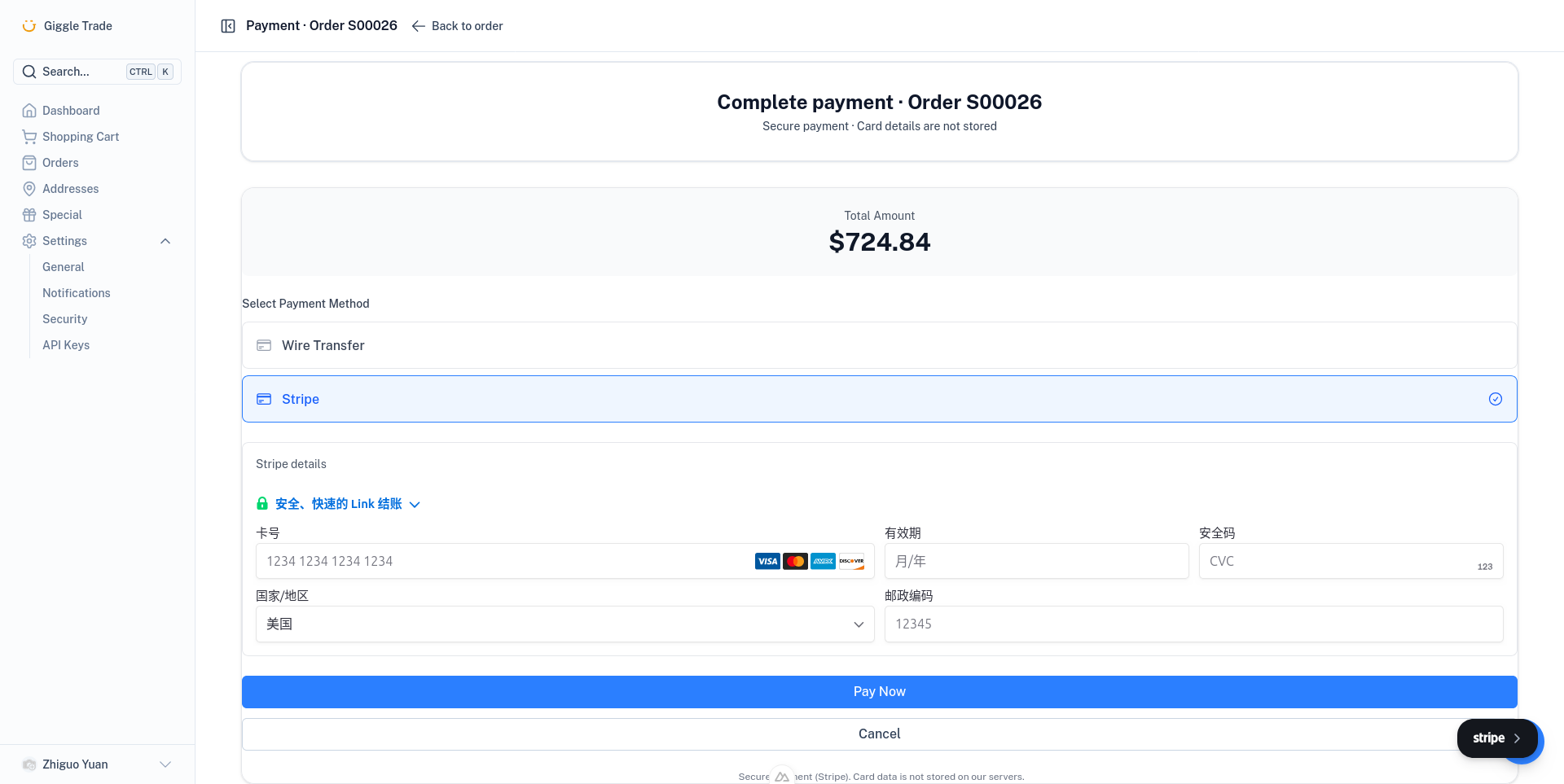Screen dimensions: 1564x784
Task: Click the gift icon next to Special
Action: pos(29,214)
